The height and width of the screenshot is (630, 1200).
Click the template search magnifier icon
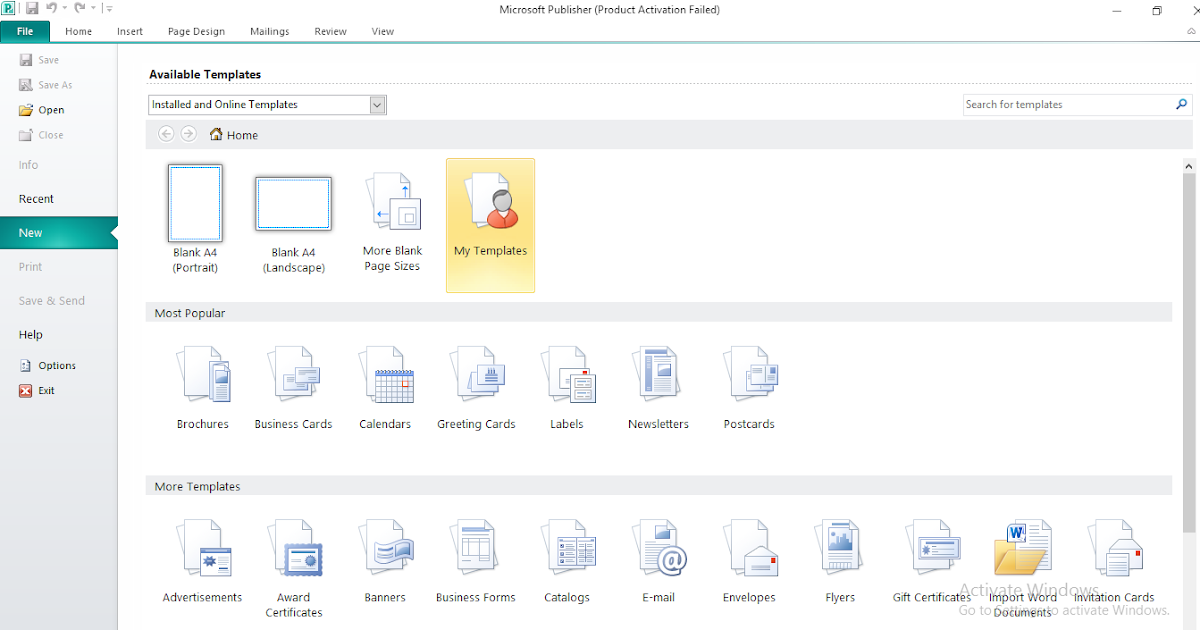pyautogui.click(x=1182, y=104)
